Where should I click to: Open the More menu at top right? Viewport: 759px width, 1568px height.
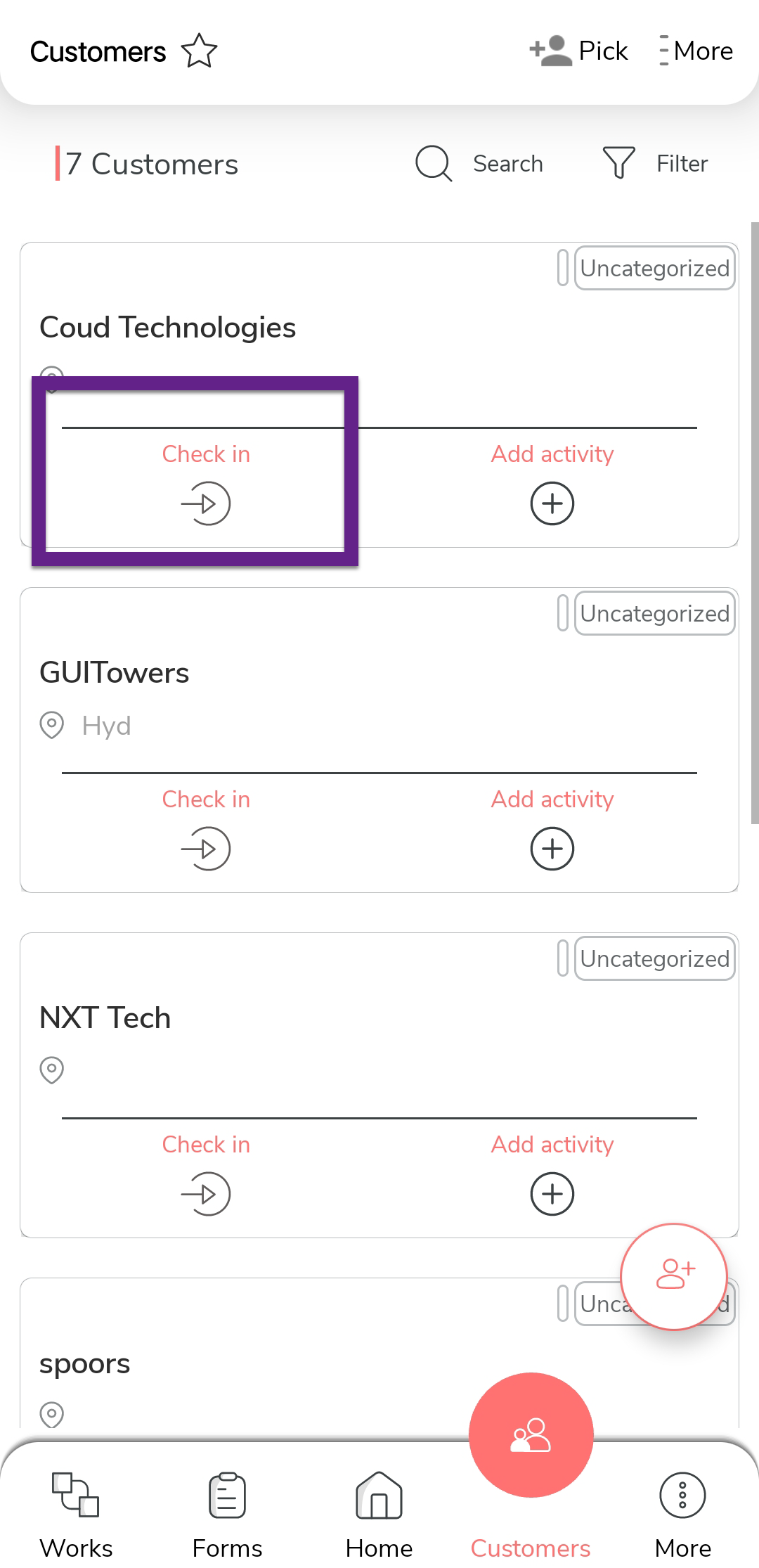[x=696, y=51]
